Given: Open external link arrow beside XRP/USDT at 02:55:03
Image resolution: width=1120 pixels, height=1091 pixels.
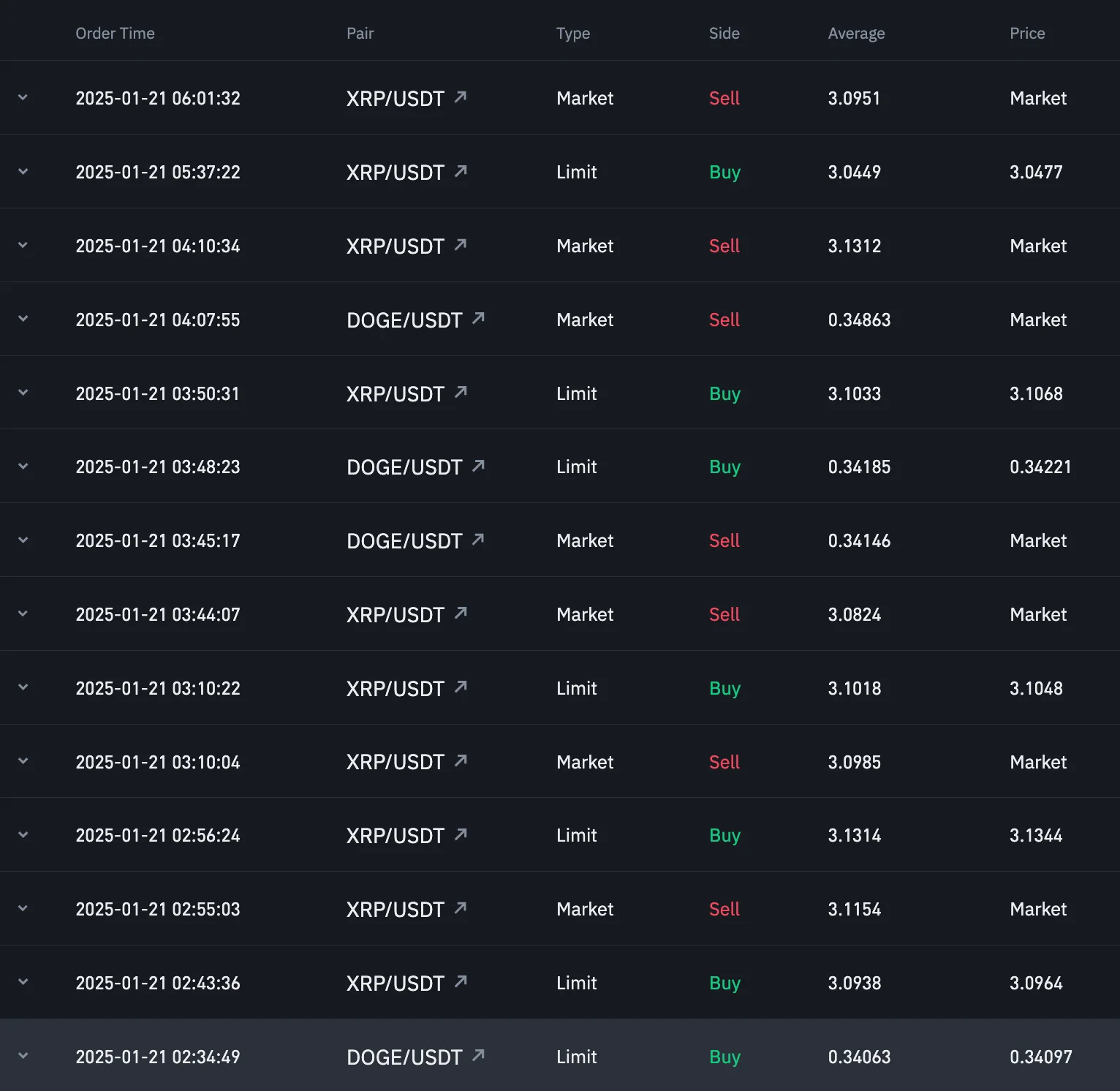Looking at the screenshot, I should 461,907.
